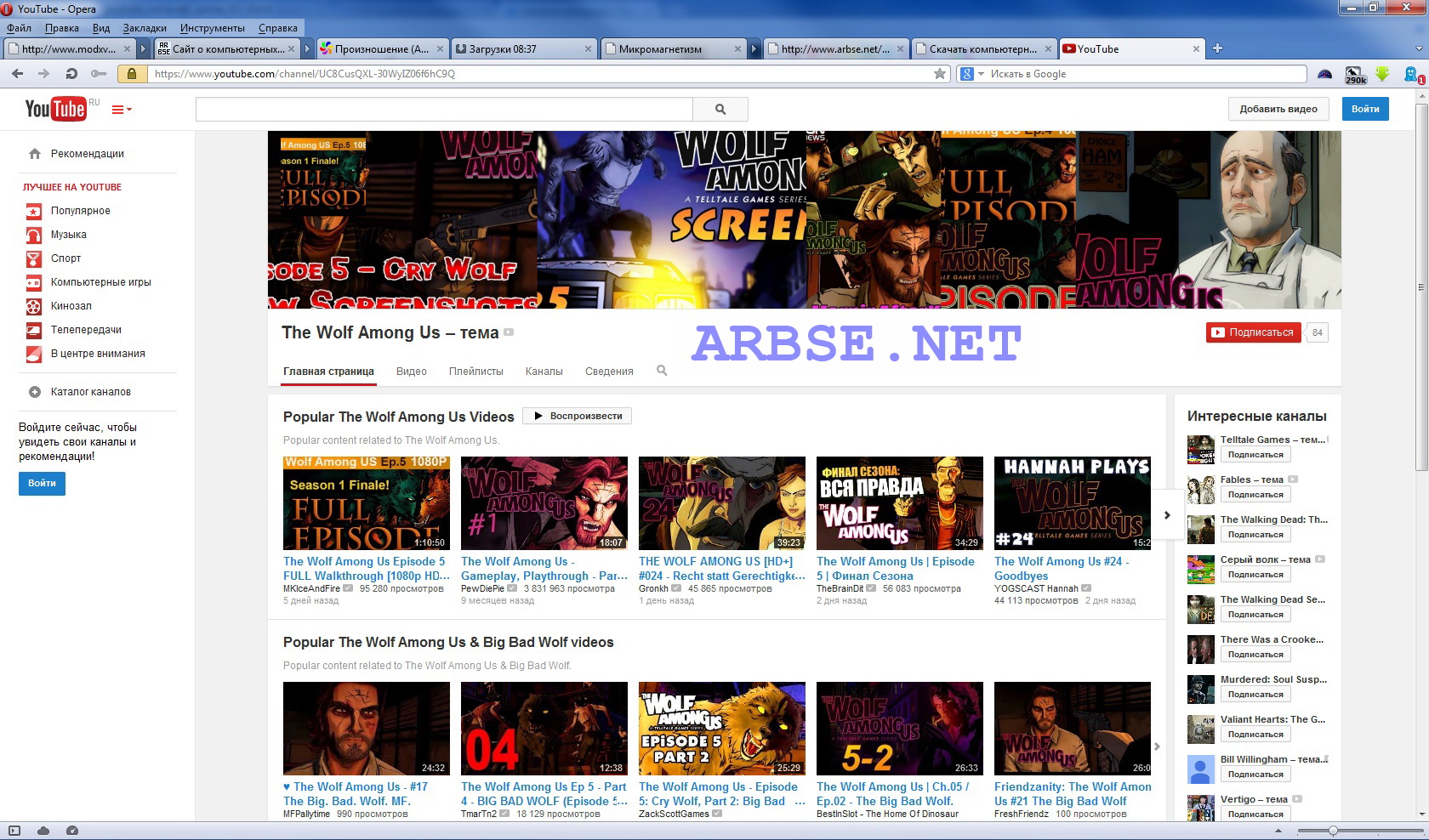Click the Opera Turbo gauge icon
The height and width of the screenshot is (840, 1429).
tap(72, 831)
